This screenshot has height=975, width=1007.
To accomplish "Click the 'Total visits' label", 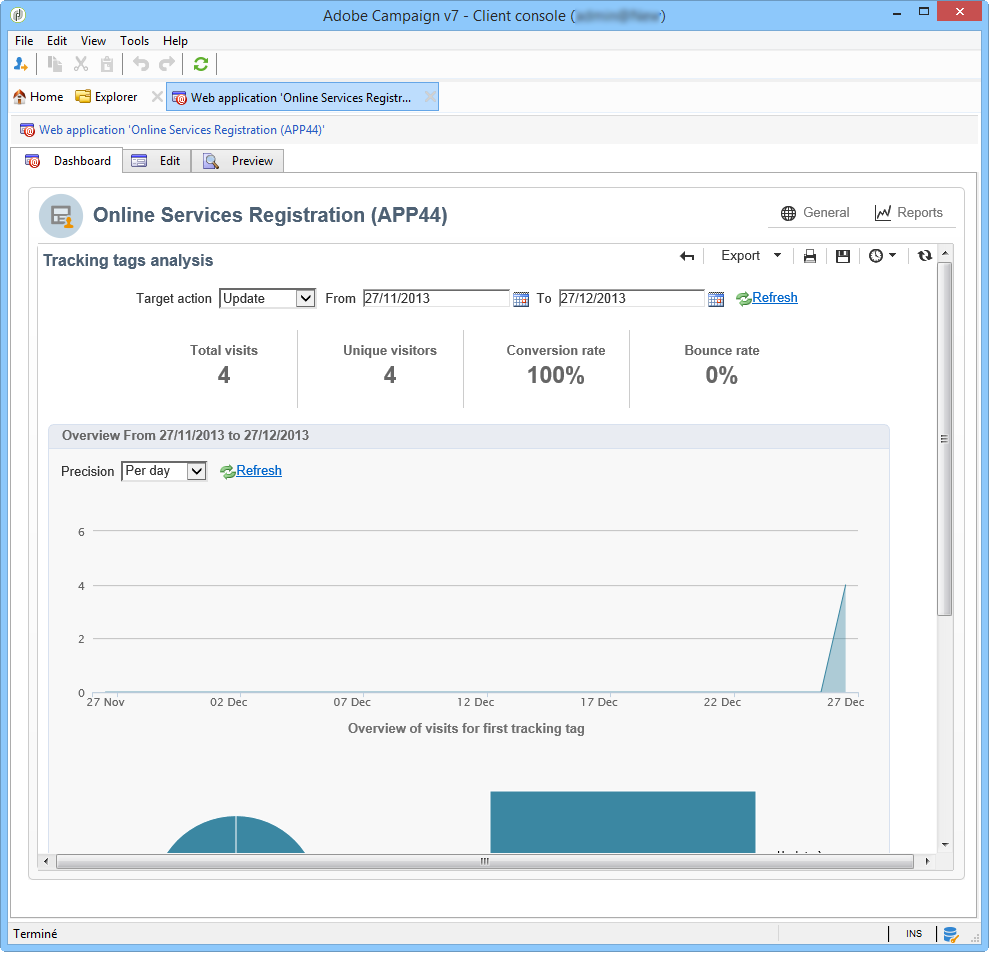I will click(x=223, y=351).
